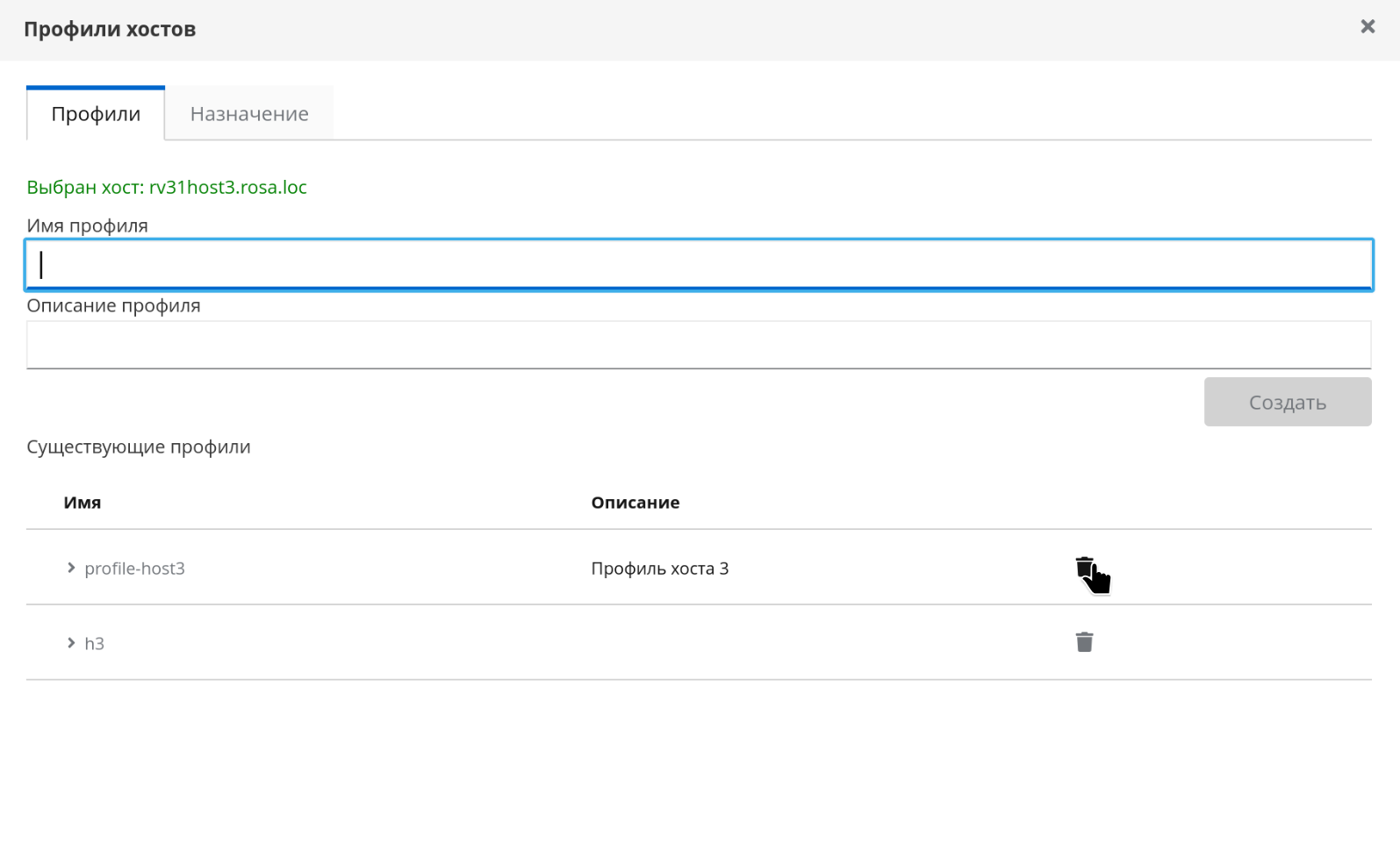The width and height of the screenshot is (1400, 851).
Task: Expand the profile-host3 row chevron
Action: click(x=71, y=568)
